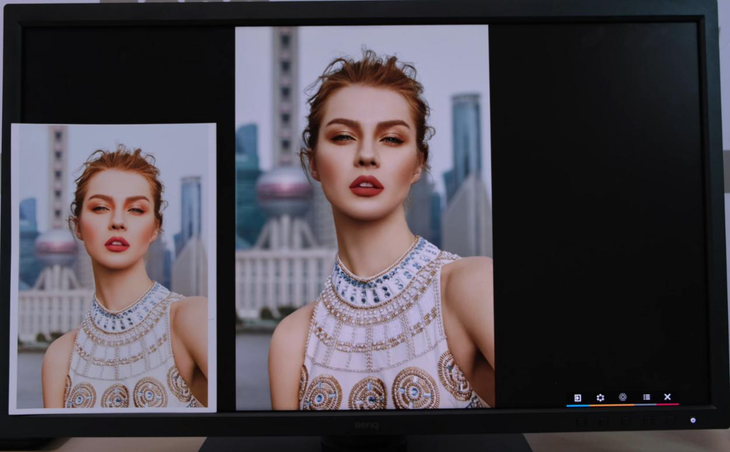Click the large portrait photo on screen
The image size is (730, 452).
tap(365, 218)
